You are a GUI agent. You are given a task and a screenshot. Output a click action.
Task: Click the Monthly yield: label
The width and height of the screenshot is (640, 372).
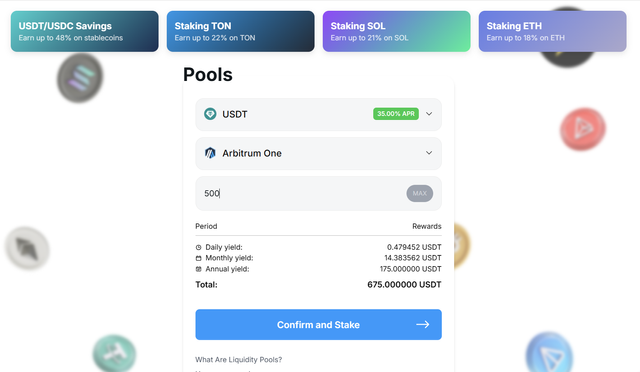pos(229,258)
